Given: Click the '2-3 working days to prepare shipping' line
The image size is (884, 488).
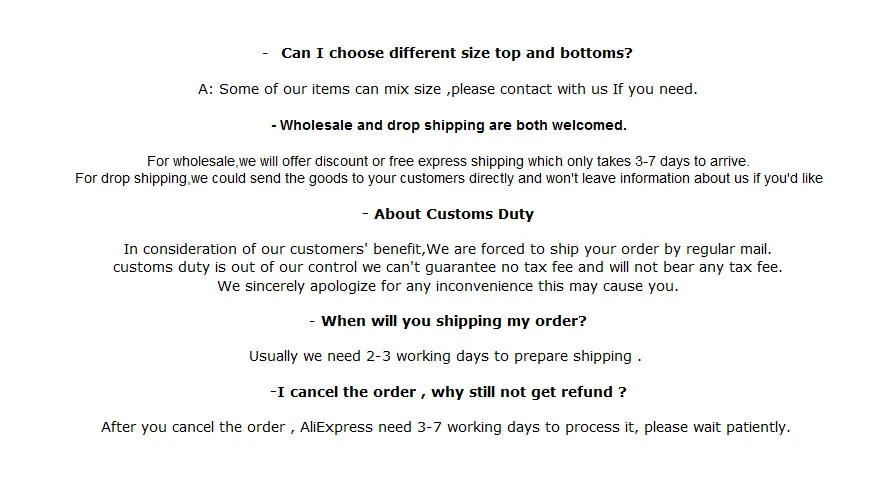Looking at the screenshot, I should 445,356.
